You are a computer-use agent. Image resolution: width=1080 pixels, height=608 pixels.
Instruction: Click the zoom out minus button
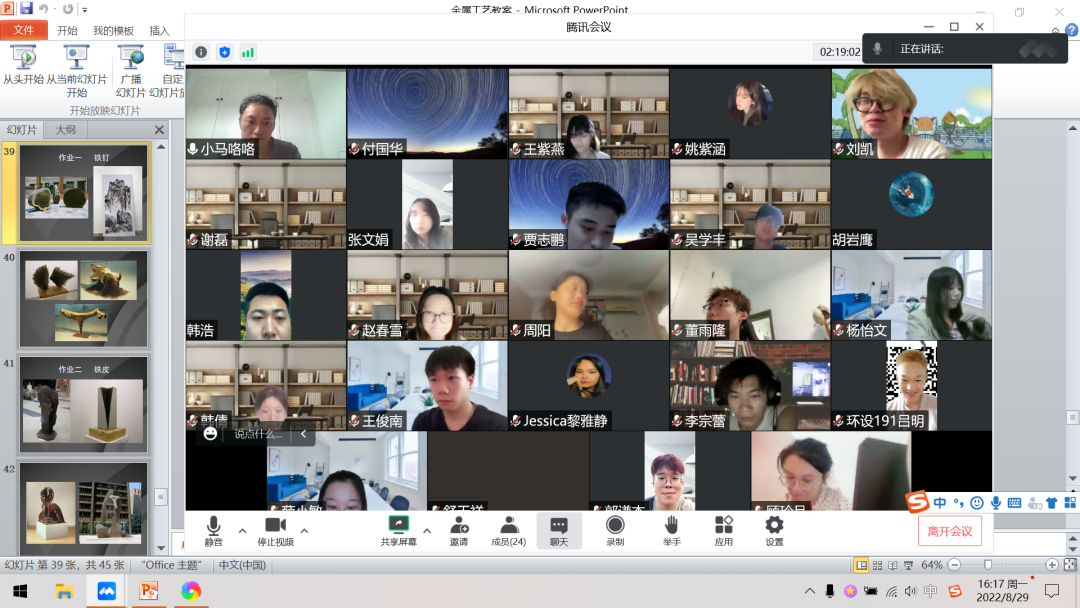[x=954, y=565]
